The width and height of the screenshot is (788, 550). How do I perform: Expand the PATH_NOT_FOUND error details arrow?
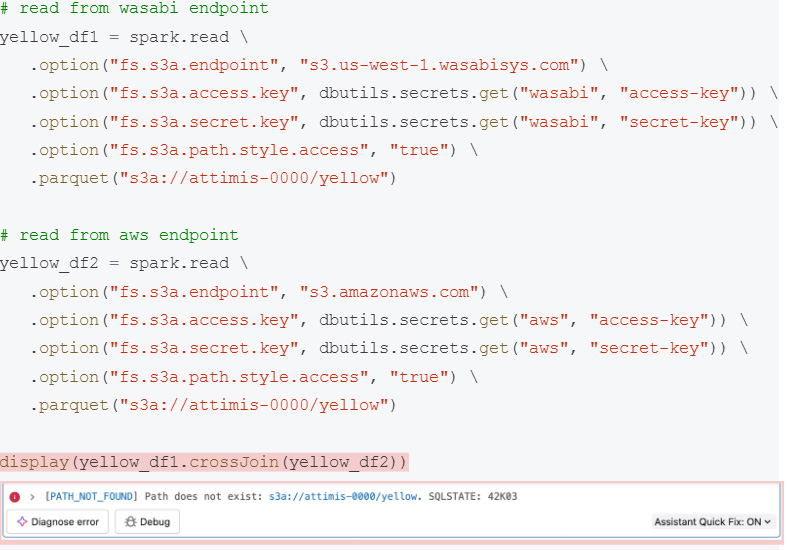point(32,497)
